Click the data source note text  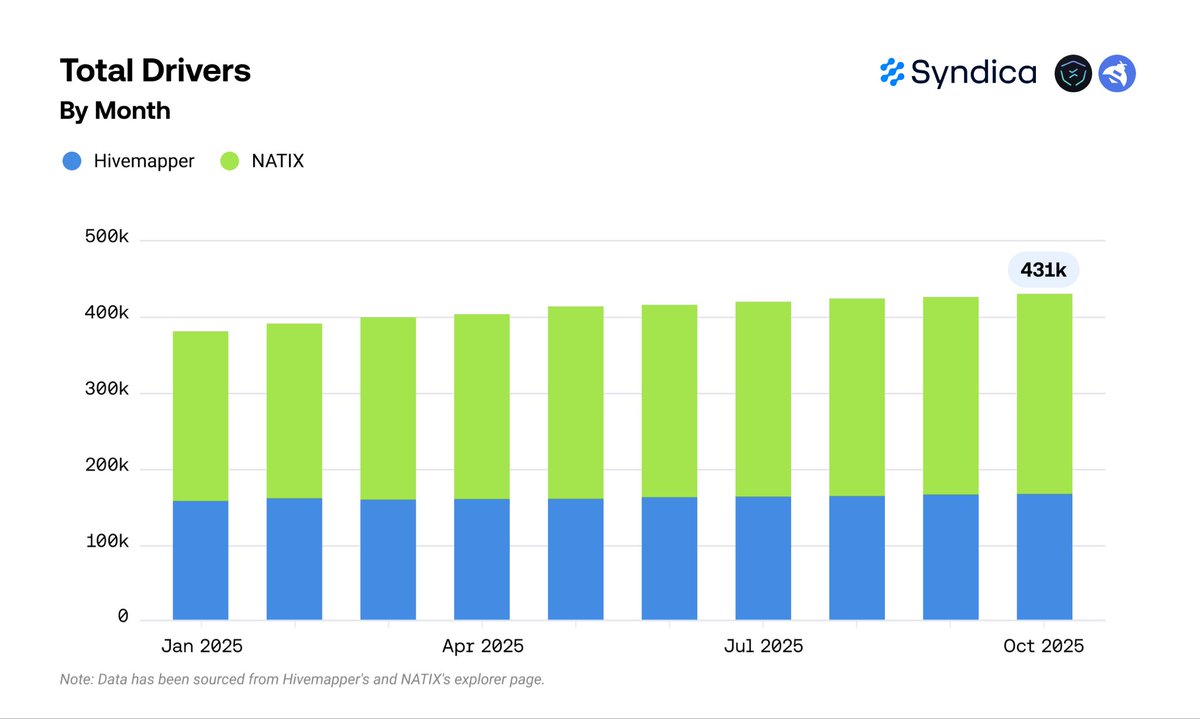coord(302,680)
